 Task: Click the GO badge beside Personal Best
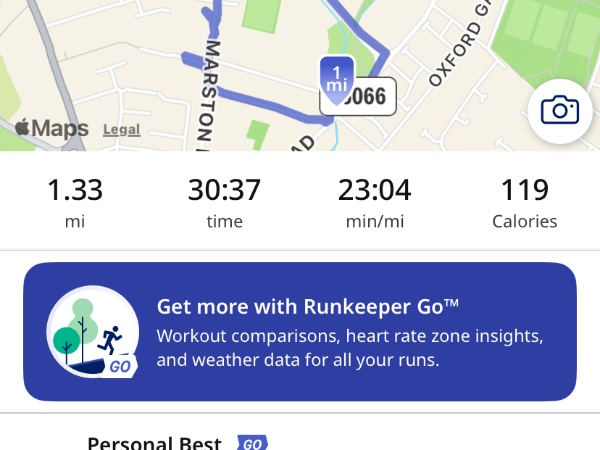[x=252, y=442]
